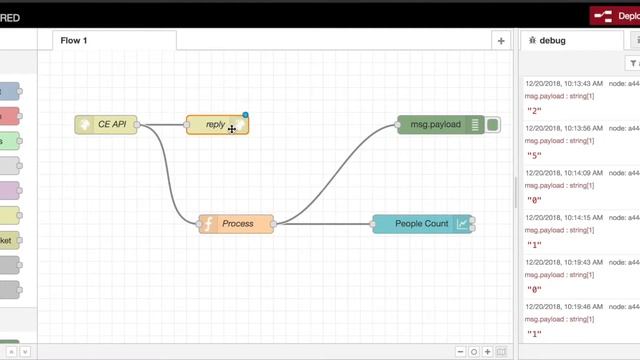Click the blue changed indicator on reply node
This screenshot has height=360, width=640.
pyautogui.click(x=245, y=115)
